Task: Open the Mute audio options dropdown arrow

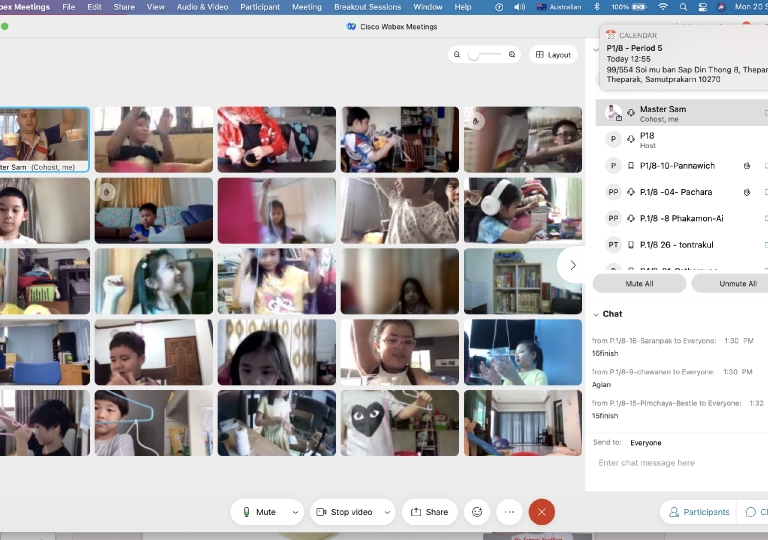Action: (295, 512)
